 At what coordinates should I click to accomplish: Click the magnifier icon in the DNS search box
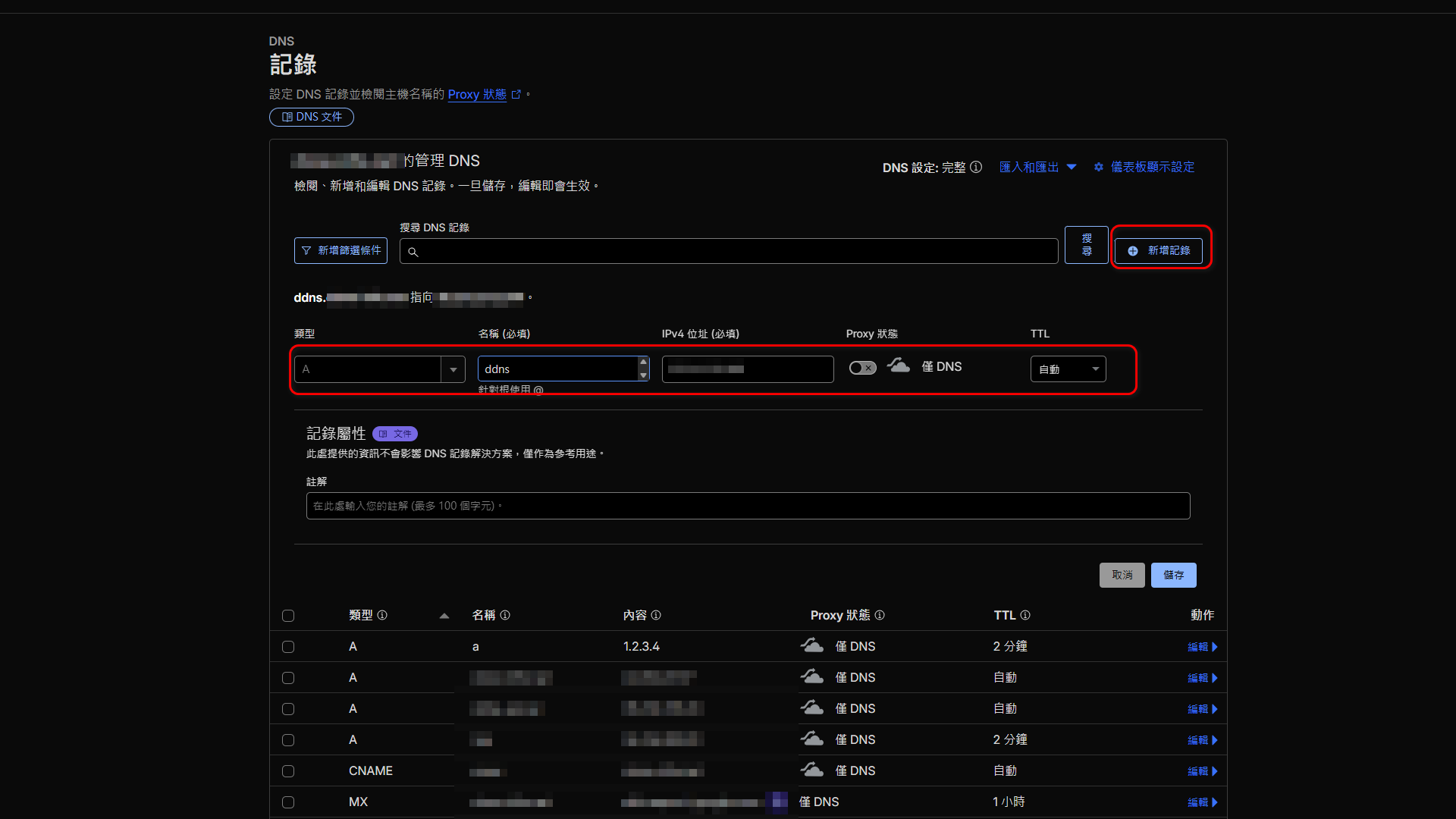pos(413,252)
